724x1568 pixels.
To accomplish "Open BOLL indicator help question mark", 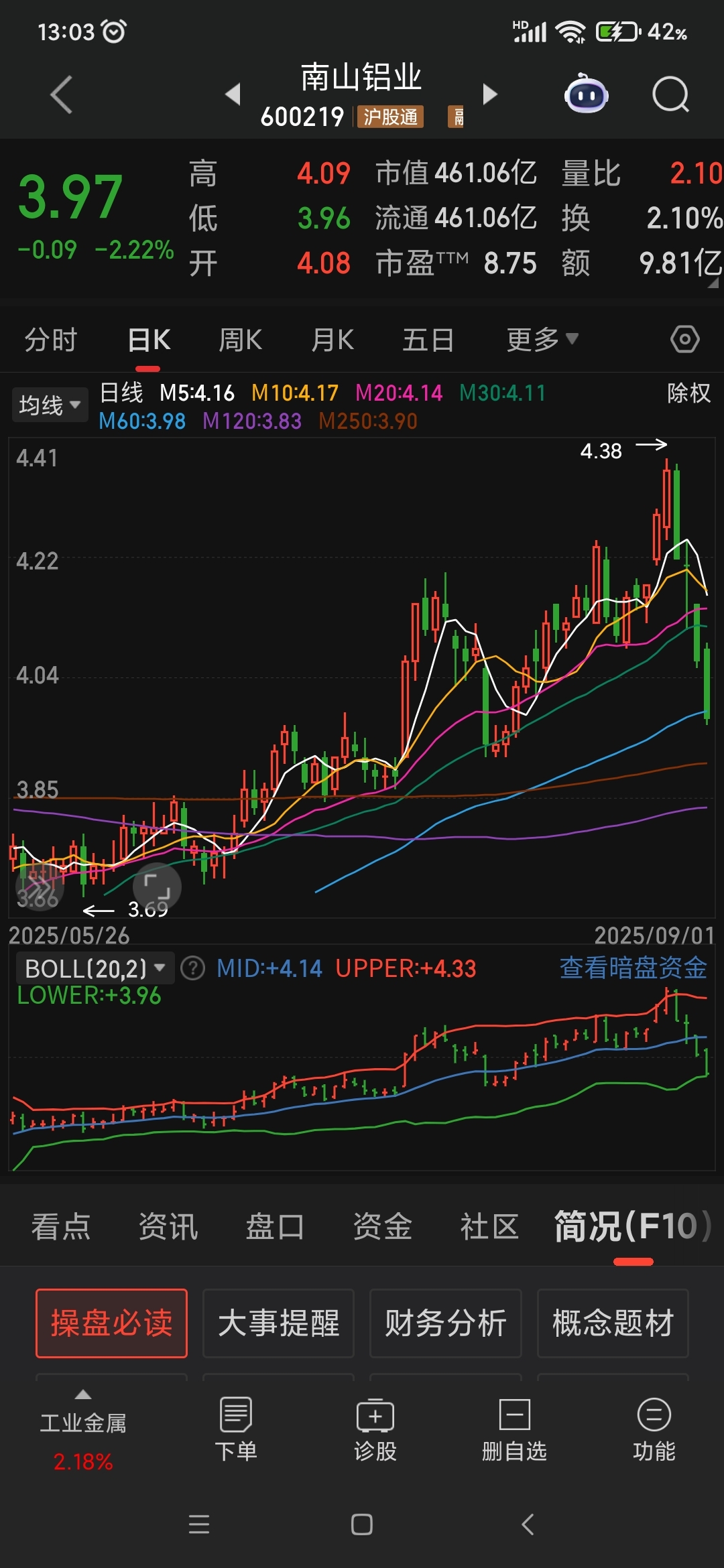I will tap(193, 968).
